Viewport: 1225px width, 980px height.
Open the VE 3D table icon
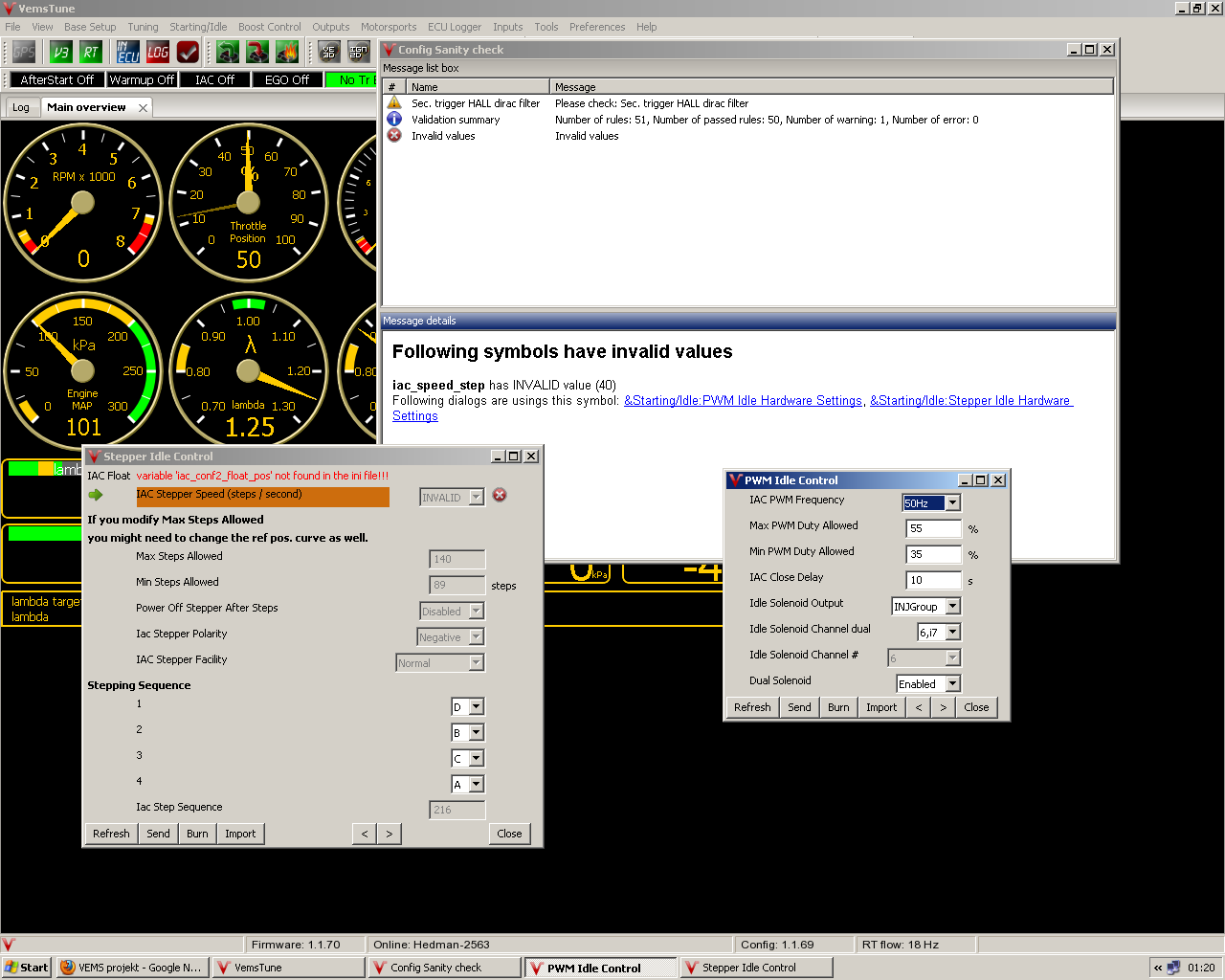point(329,52)
